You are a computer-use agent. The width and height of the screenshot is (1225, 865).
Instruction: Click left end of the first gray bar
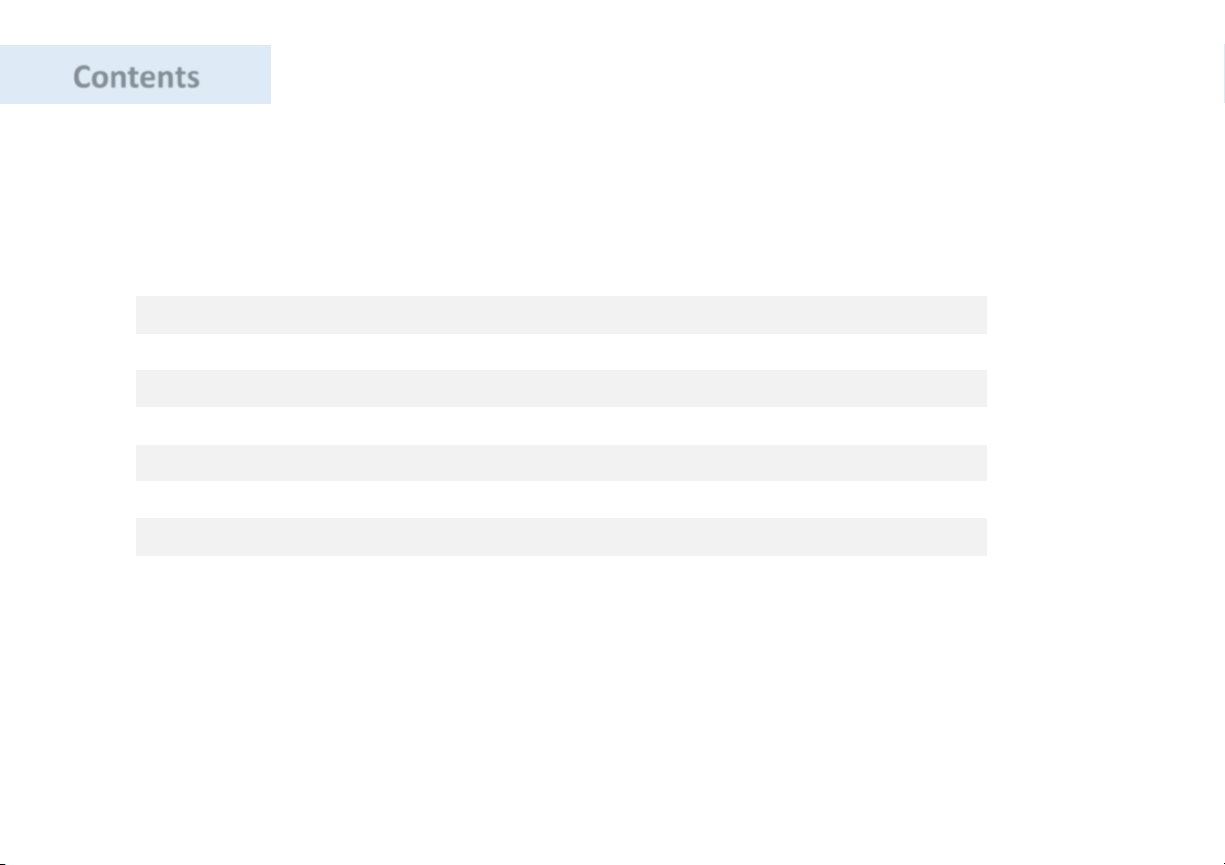tap(146, 314)
